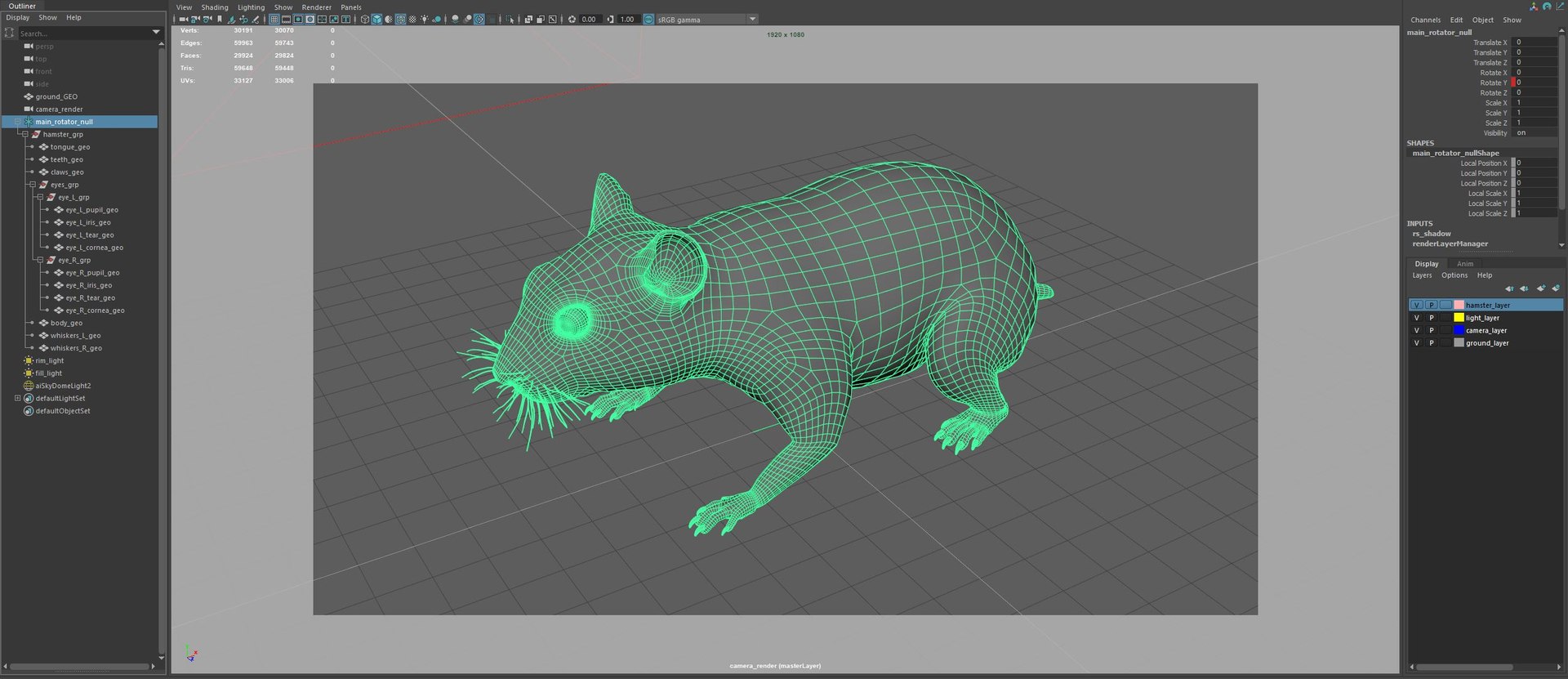Click the Bookmarks icon in the viewport toolbar

pyautogui.click(x=220, y=19)
